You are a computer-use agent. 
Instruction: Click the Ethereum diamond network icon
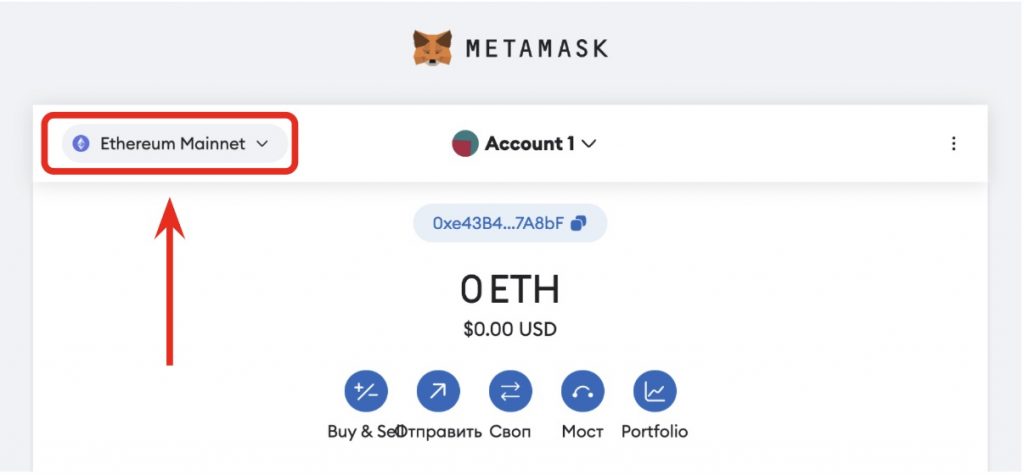coord(81,144)
